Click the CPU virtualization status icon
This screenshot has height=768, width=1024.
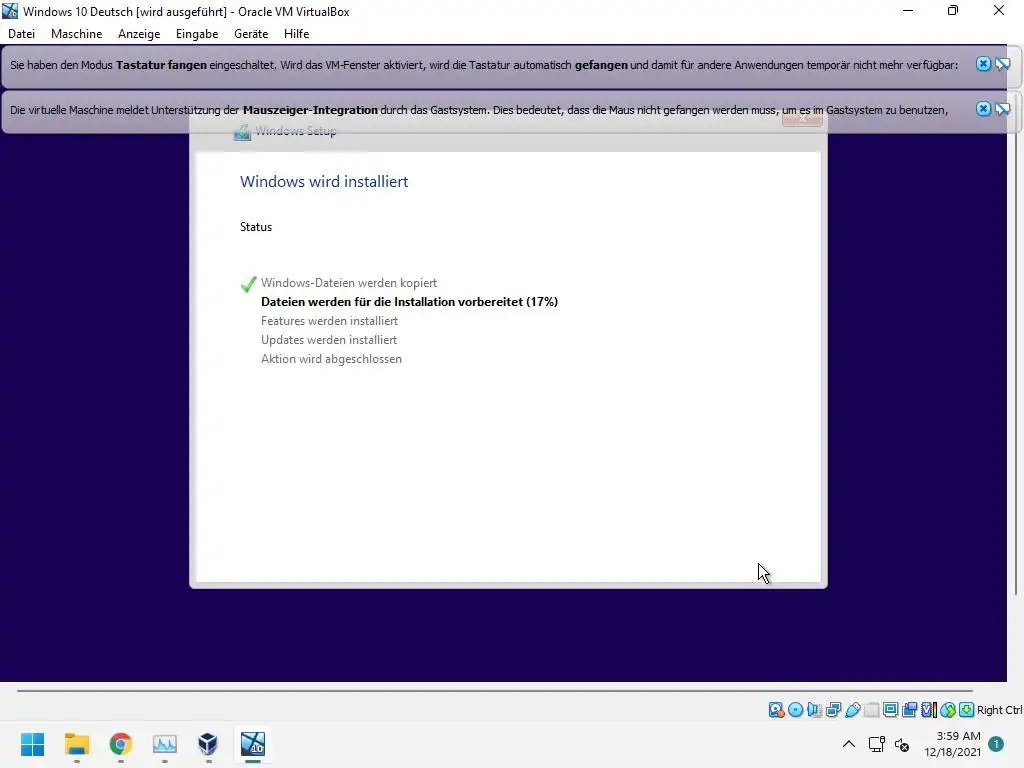[x=928, y=710]
